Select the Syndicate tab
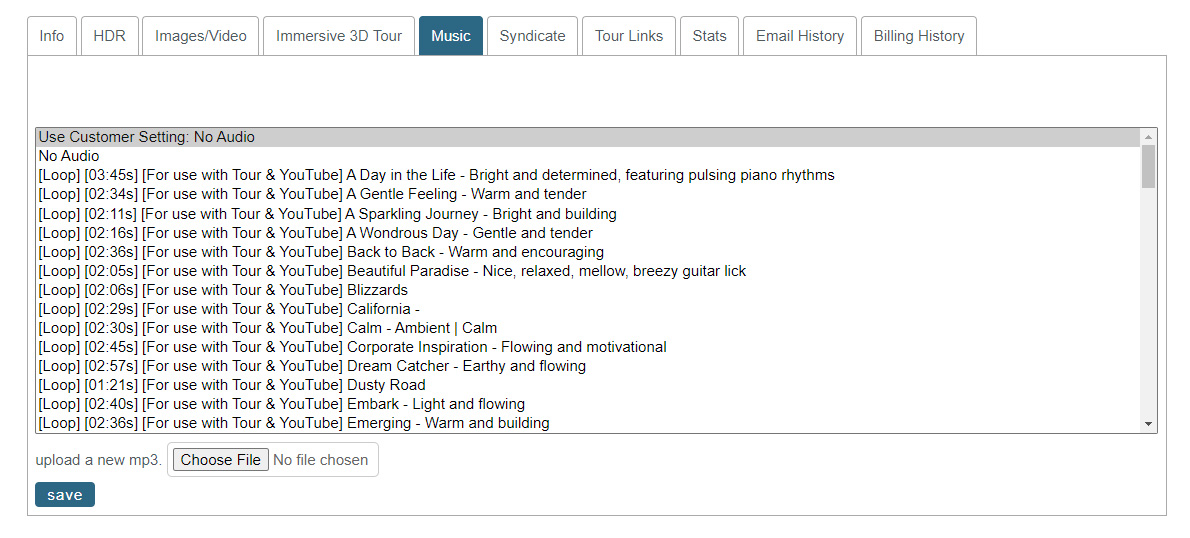The height and width of the screenshot is (538, 1190). (532, 36)
